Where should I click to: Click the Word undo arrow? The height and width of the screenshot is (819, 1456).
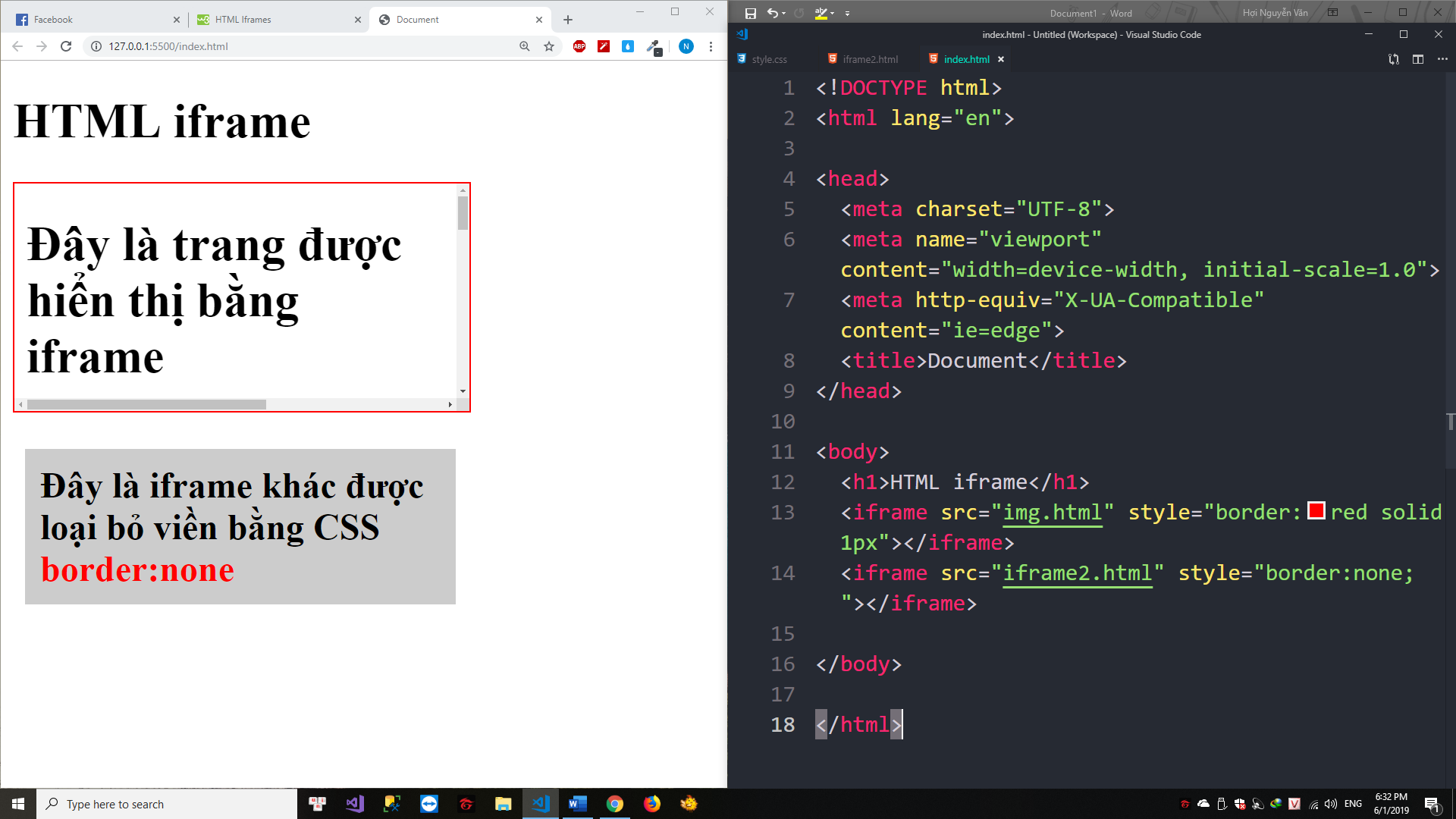click(772, 13)
